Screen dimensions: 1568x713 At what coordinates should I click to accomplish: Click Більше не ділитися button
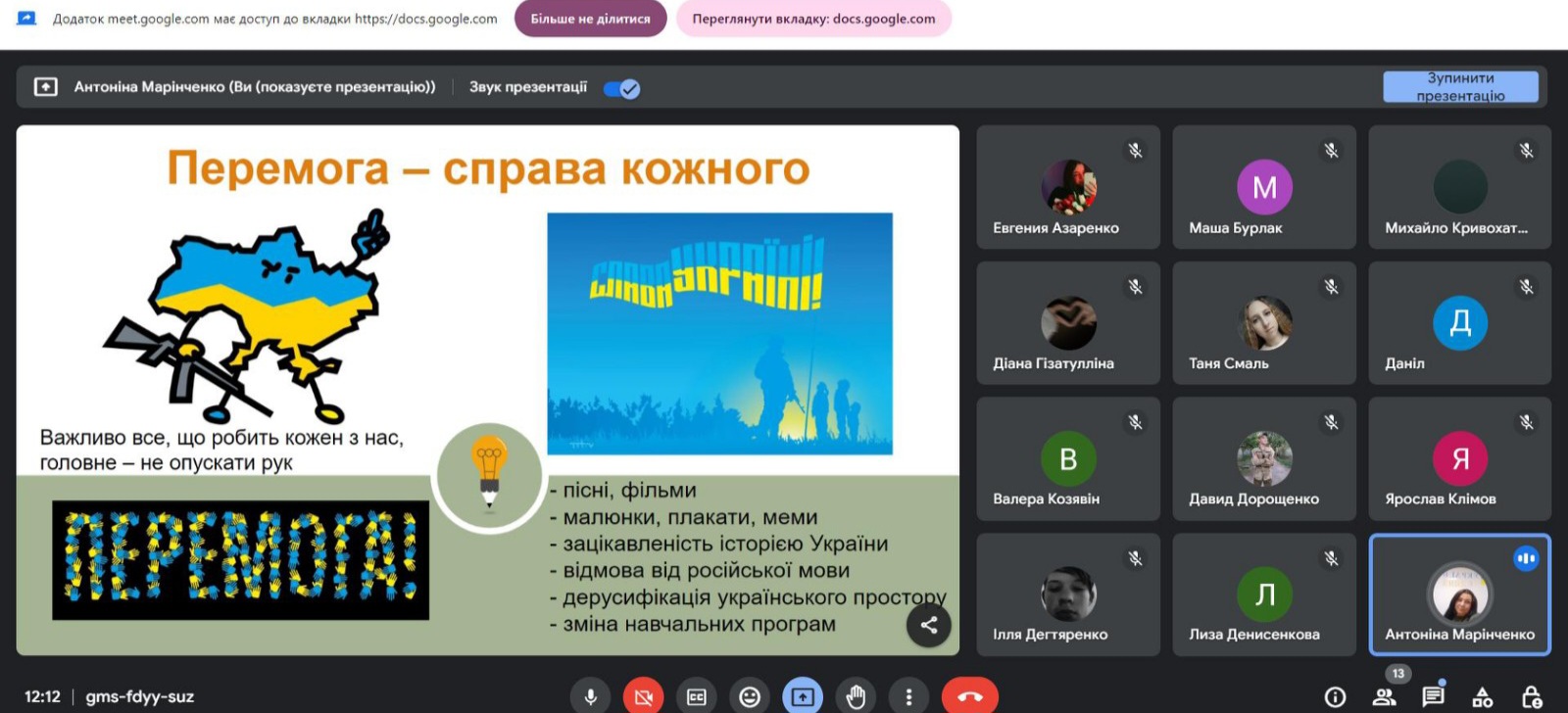tap(590, 19)
